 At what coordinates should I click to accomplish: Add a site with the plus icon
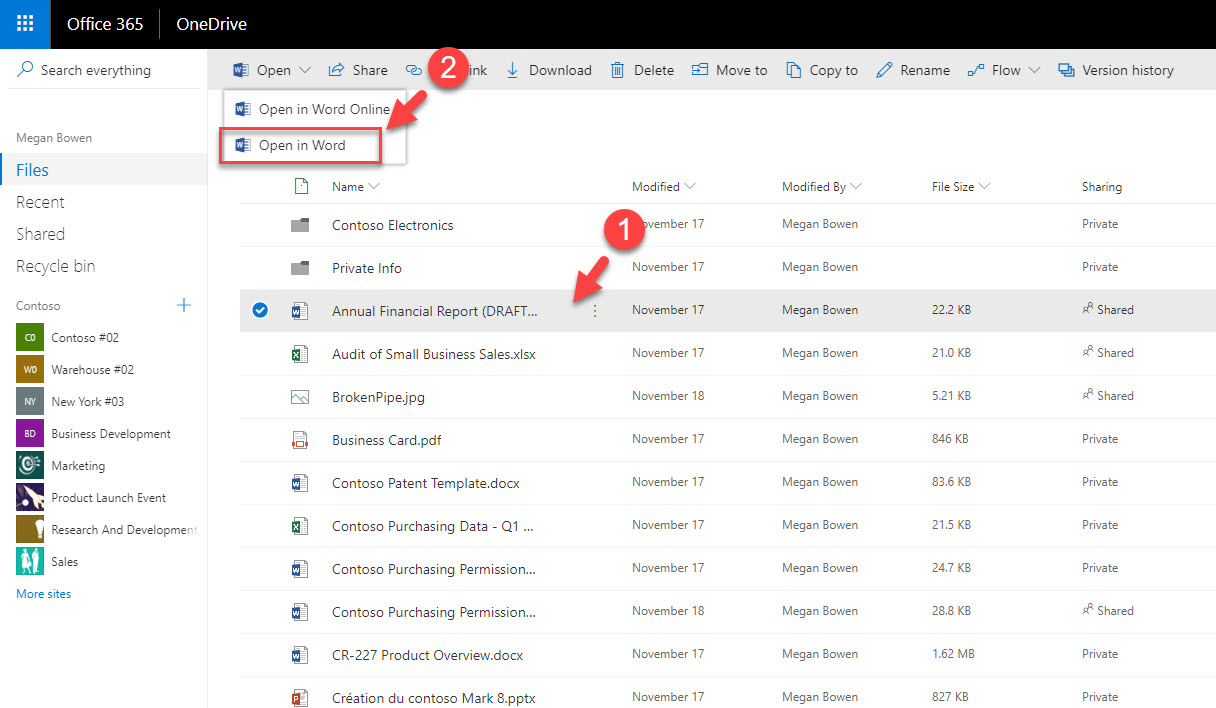point(184,305)
